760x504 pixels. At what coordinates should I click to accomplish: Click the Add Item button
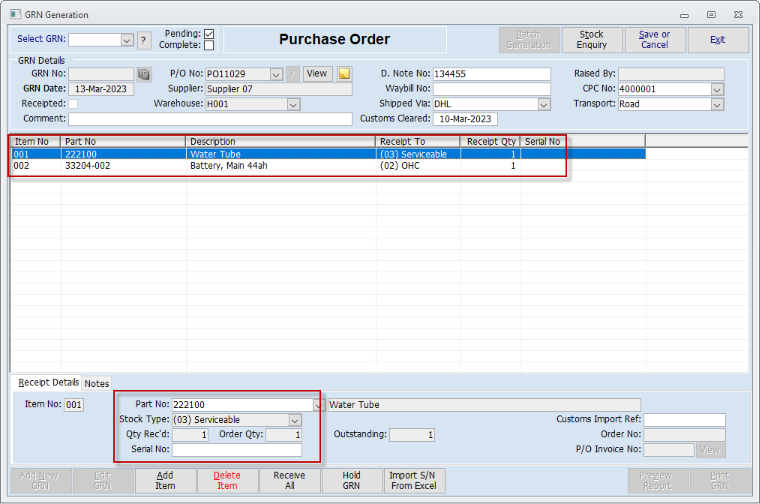[165, 481]
